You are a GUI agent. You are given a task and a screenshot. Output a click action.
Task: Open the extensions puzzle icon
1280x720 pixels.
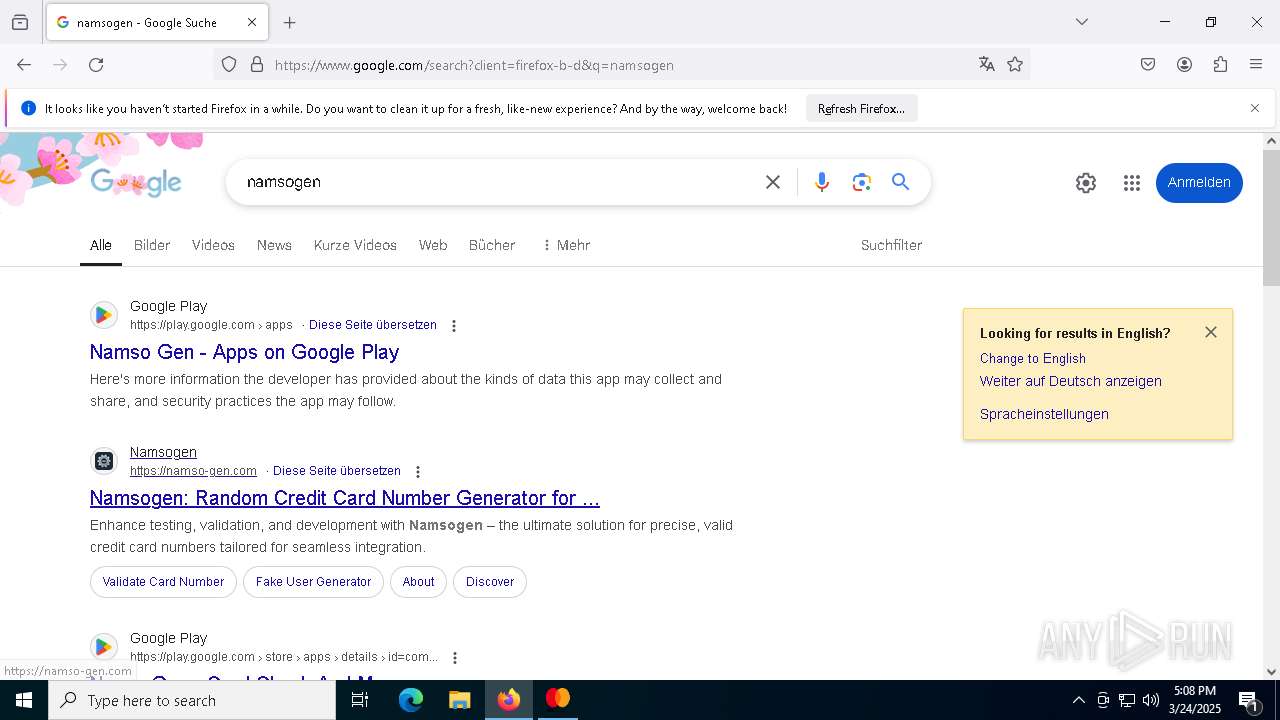[1220, 65]
